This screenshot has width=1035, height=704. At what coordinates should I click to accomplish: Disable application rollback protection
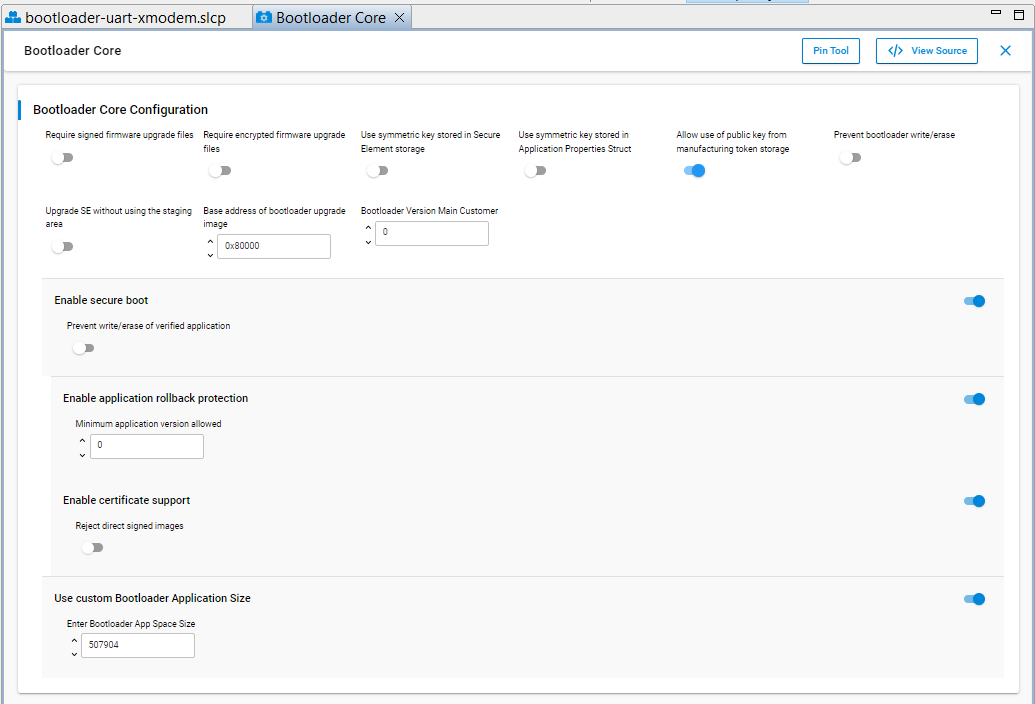[x=973, y=398]
